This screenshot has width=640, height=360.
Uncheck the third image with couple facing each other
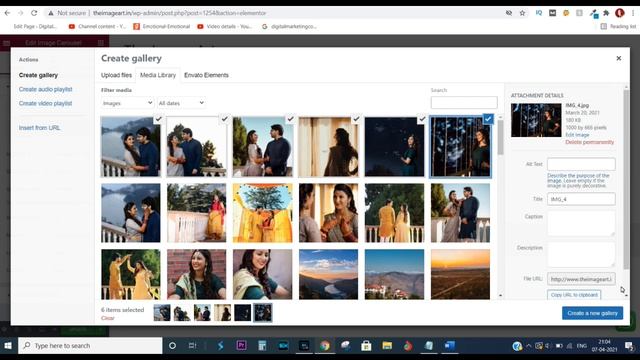click(x=290, y=119)
